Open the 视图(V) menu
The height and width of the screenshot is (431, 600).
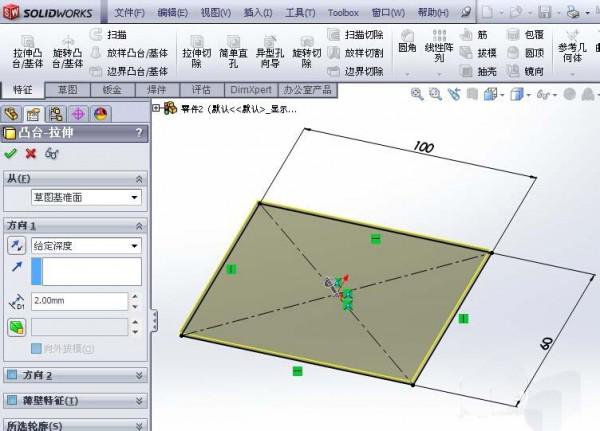tap(216, 13)
